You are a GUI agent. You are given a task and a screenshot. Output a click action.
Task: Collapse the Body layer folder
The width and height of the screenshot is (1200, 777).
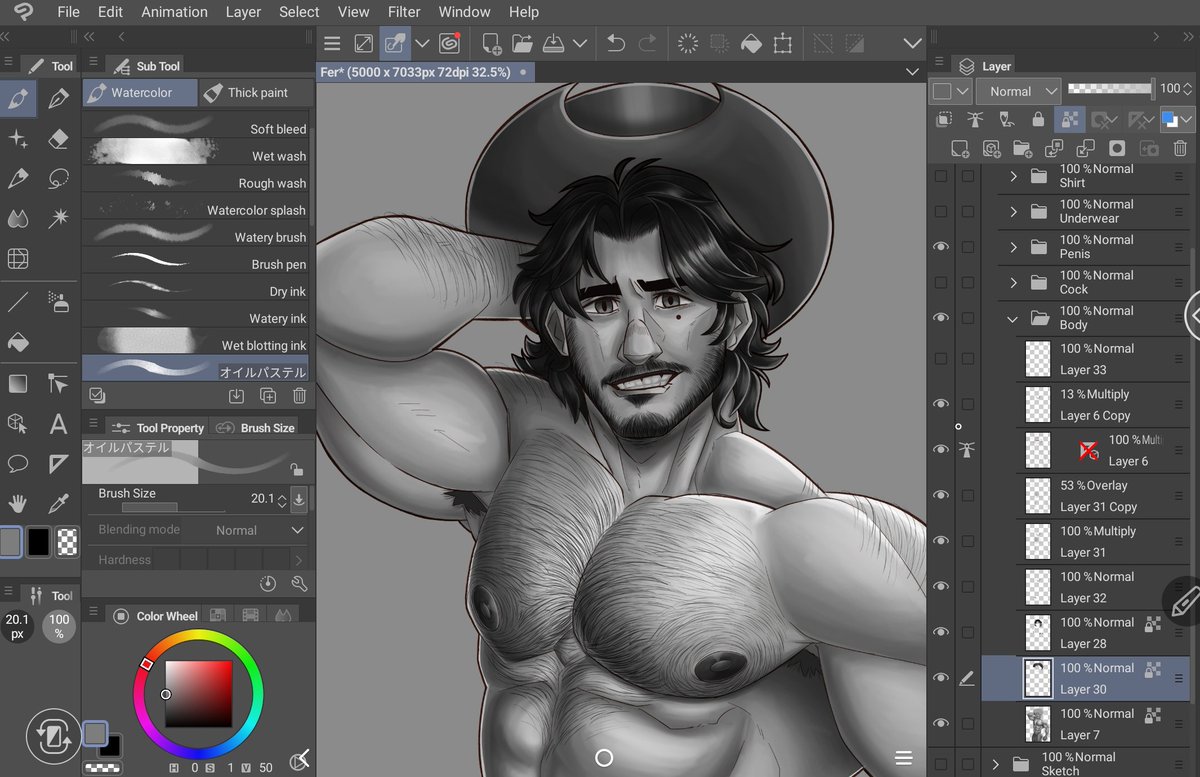coord(1013,319)
